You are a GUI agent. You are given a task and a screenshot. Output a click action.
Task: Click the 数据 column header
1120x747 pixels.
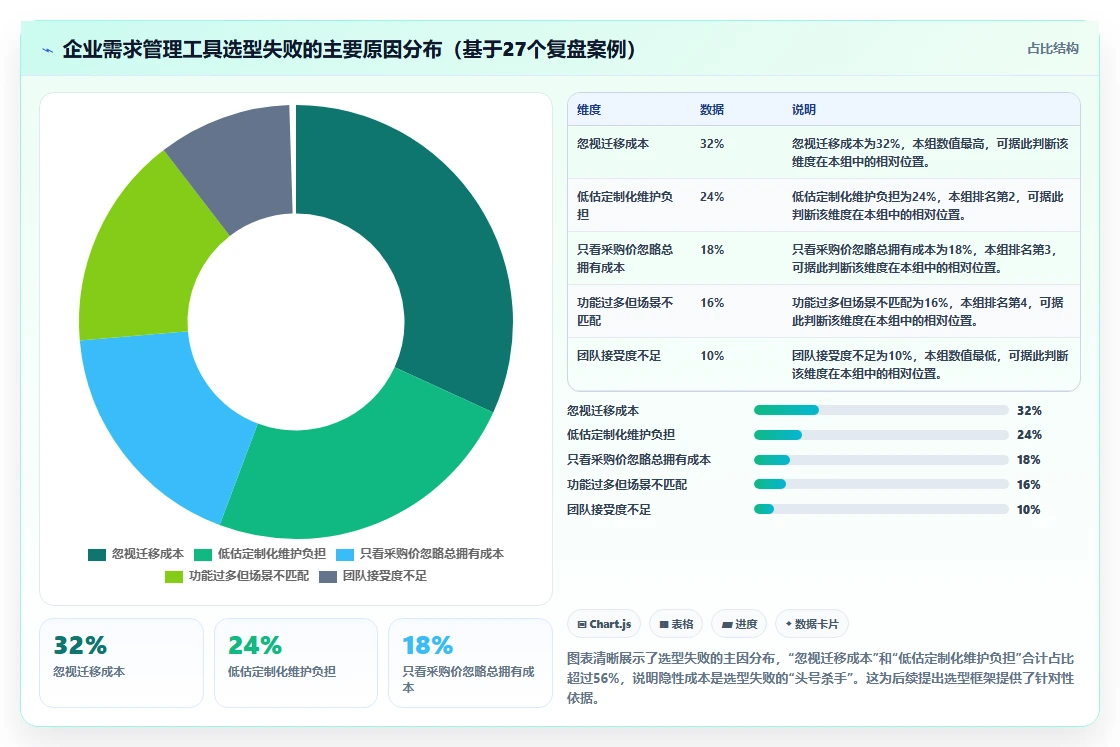[x=711, y=109]
